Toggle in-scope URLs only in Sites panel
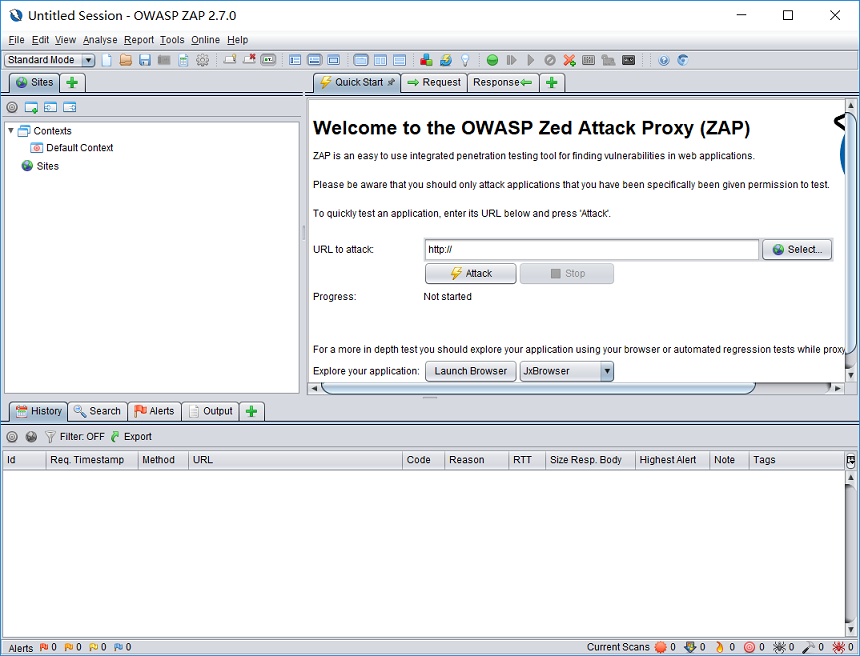860x656 pixels. click(12, 108)
